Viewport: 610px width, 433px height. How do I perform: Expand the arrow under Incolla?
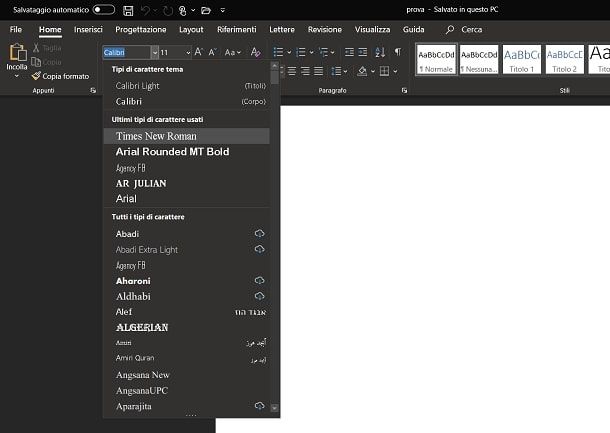(17, 76)
